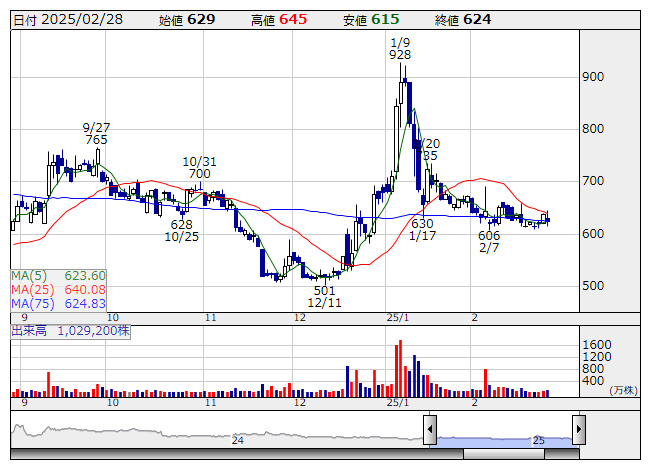This screenshot has width=653, height=470.
Task: Click the tallest red volume bar in January
Action: (x=399, y=369)
